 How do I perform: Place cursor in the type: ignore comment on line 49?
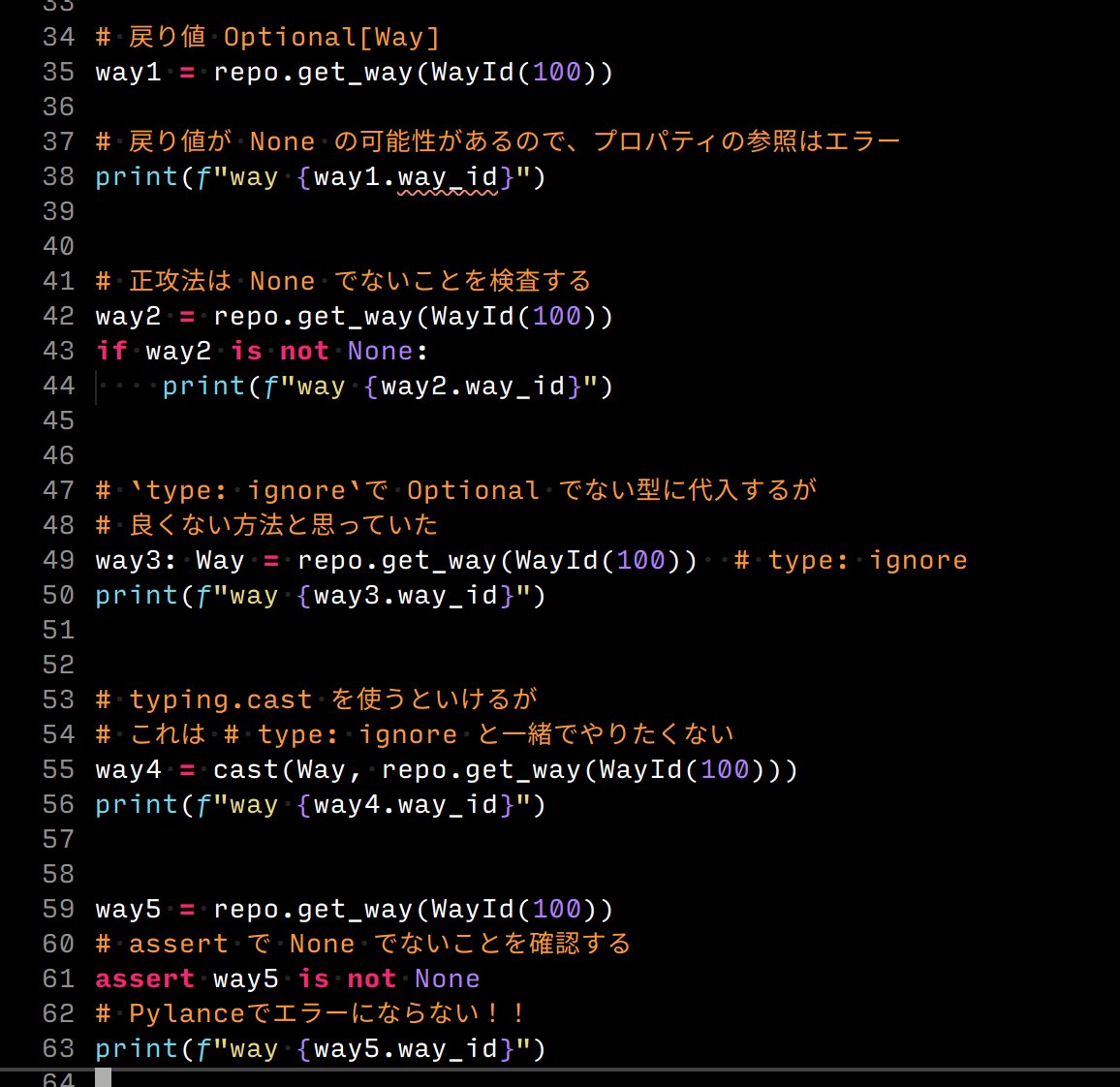pos(853,560)
